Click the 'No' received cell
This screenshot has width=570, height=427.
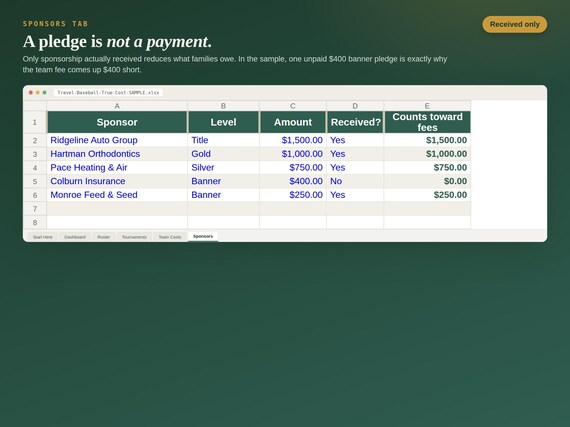tap(355, 181)
